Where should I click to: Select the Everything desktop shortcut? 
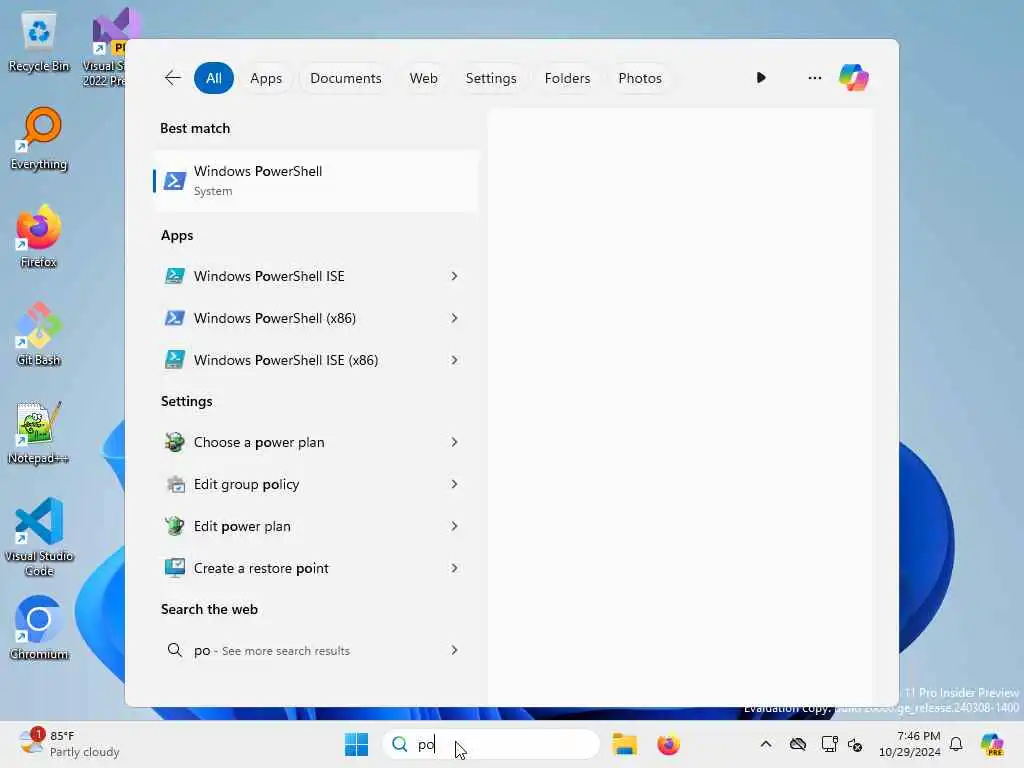click(39, 138)
